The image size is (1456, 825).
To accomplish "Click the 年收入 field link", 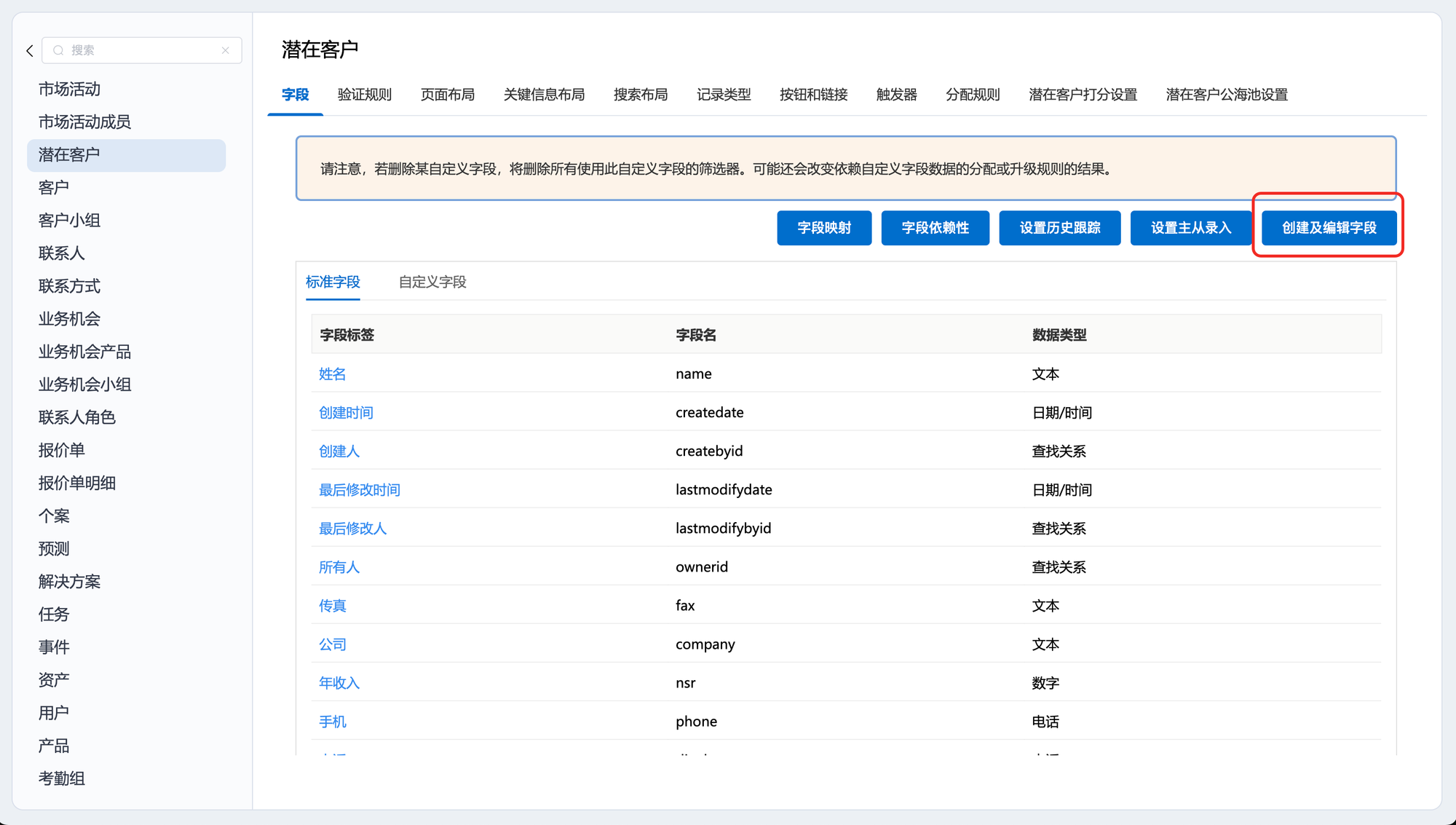I will point(339,682).
